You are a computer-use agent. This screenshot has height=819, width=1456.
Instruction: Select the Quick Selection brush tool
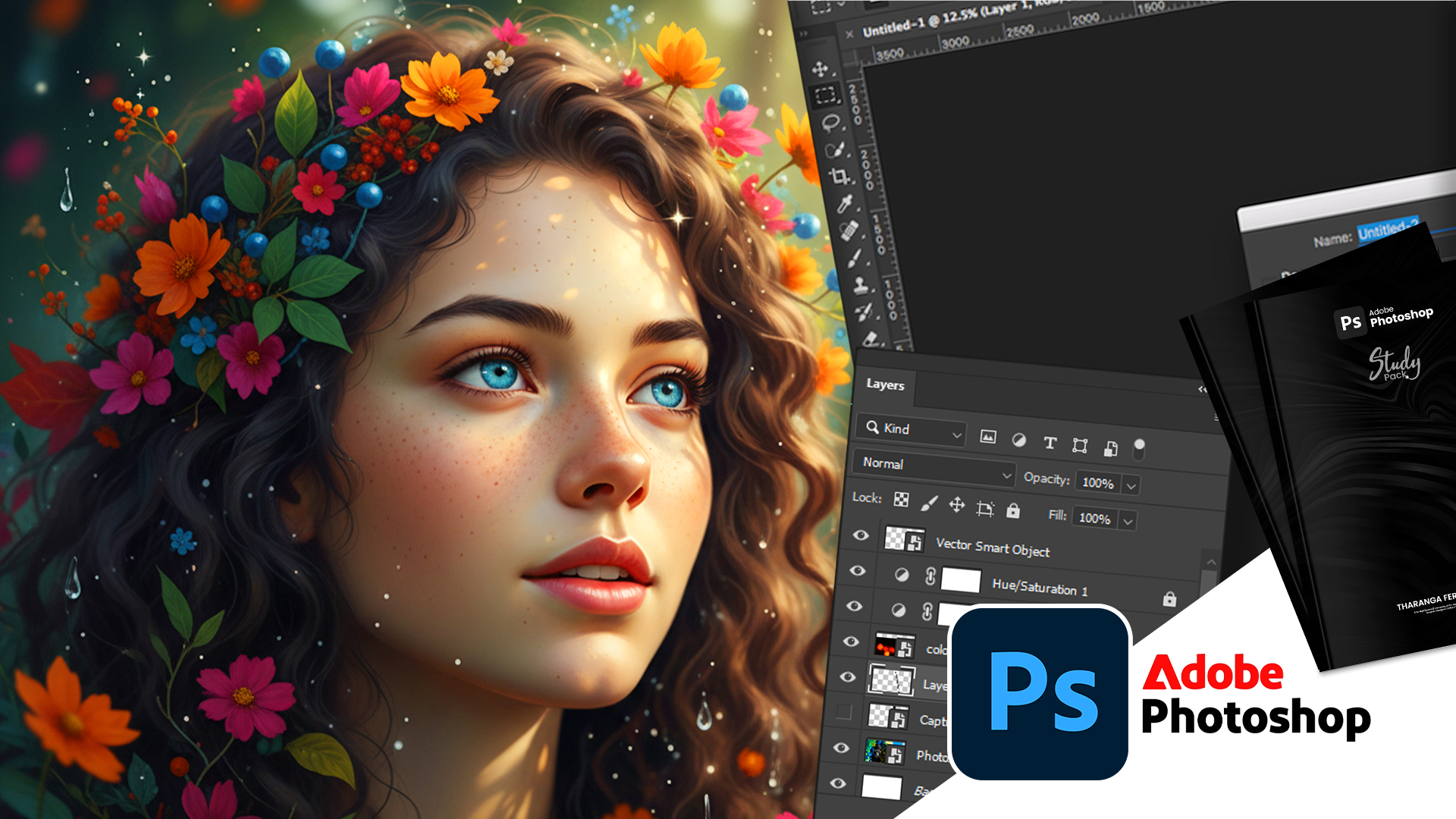pyautogui.click(x=835, y=149)
